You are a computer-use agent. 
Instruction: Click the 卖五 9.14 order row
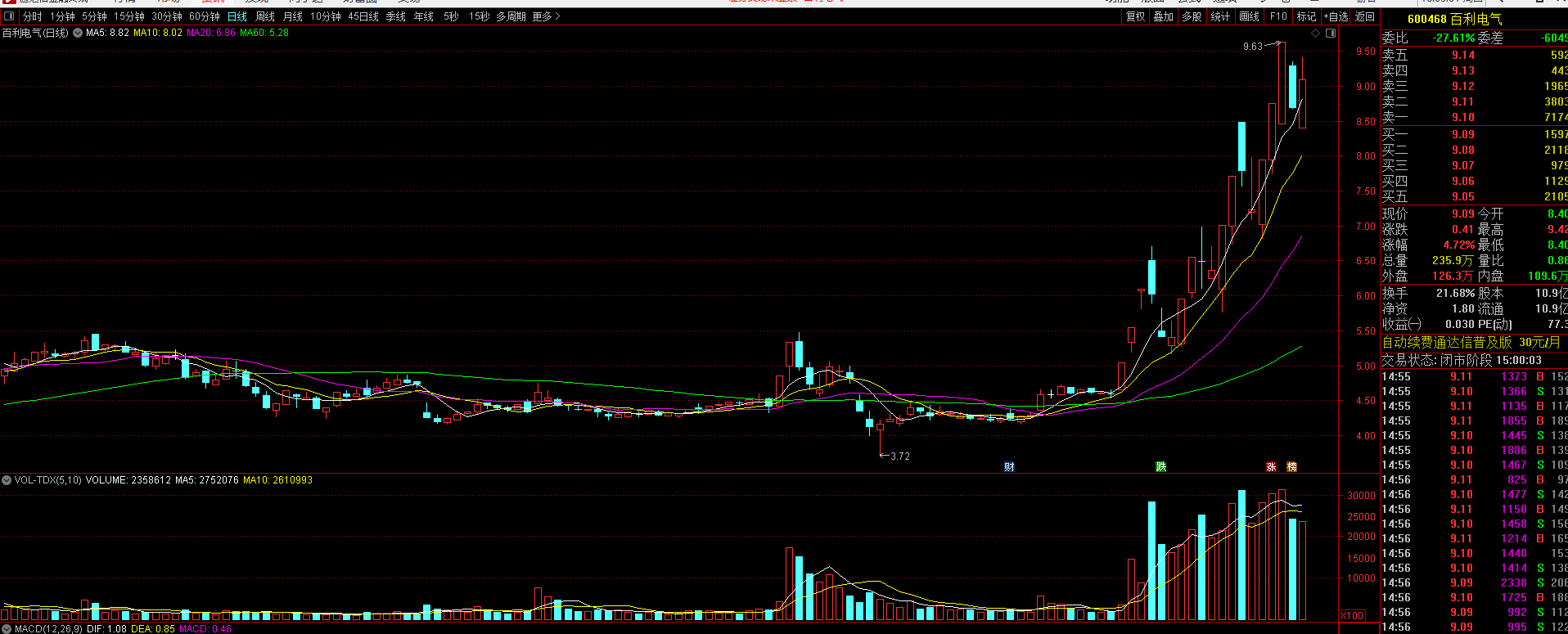1474,55
